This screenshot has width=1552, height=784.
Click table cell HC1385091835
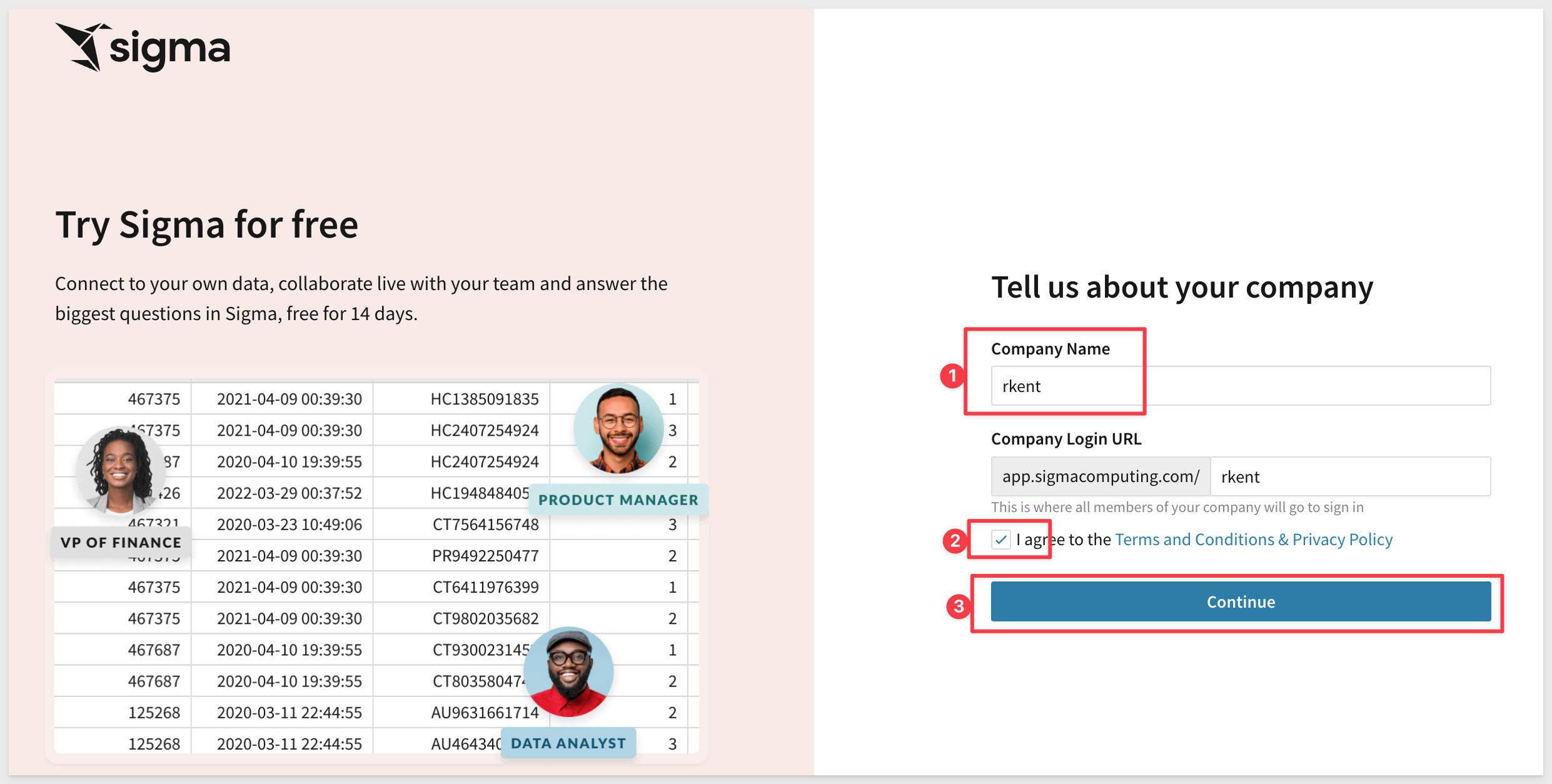[x=484, y=399]
